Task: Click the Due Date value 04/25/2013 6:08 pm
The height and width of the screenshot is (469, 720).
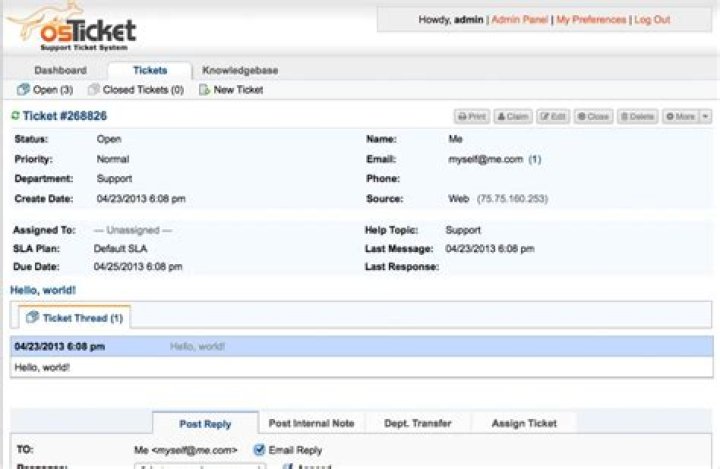Action: pos(138,266)
